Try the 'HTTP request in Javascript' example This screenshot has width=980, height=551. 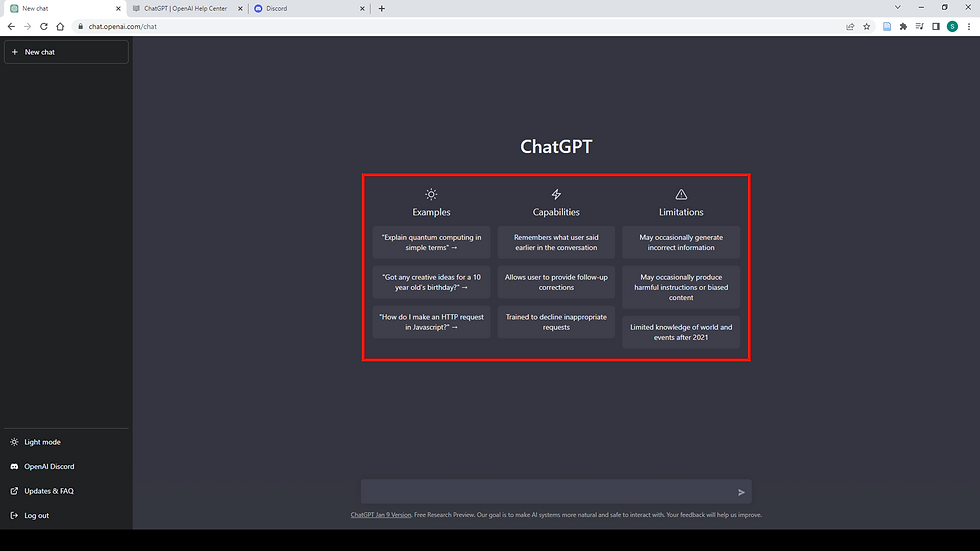click(x=431, y=322)
